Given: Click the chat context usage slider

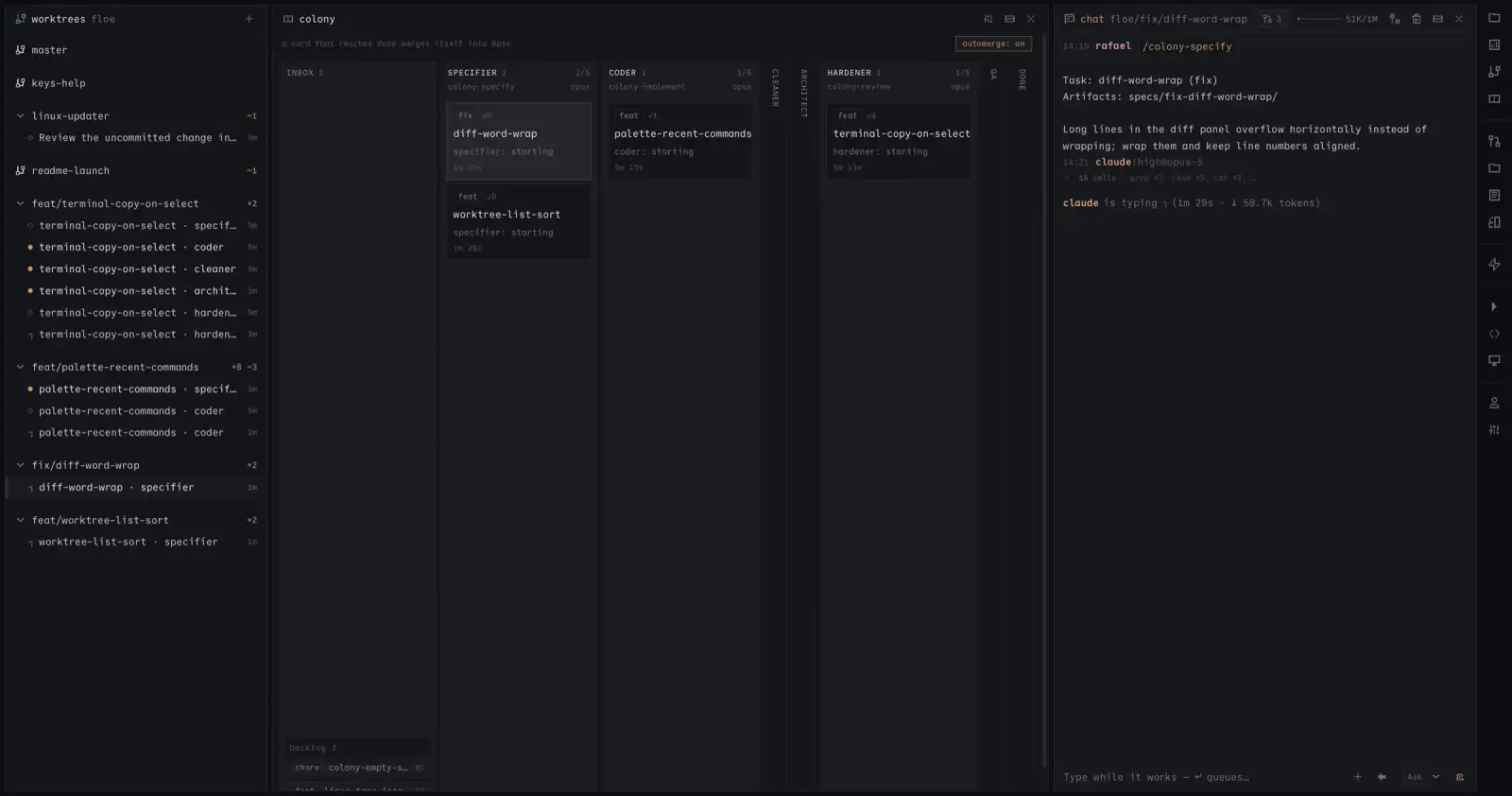Looking at the screenshot, I should (x=1319, y=19).
